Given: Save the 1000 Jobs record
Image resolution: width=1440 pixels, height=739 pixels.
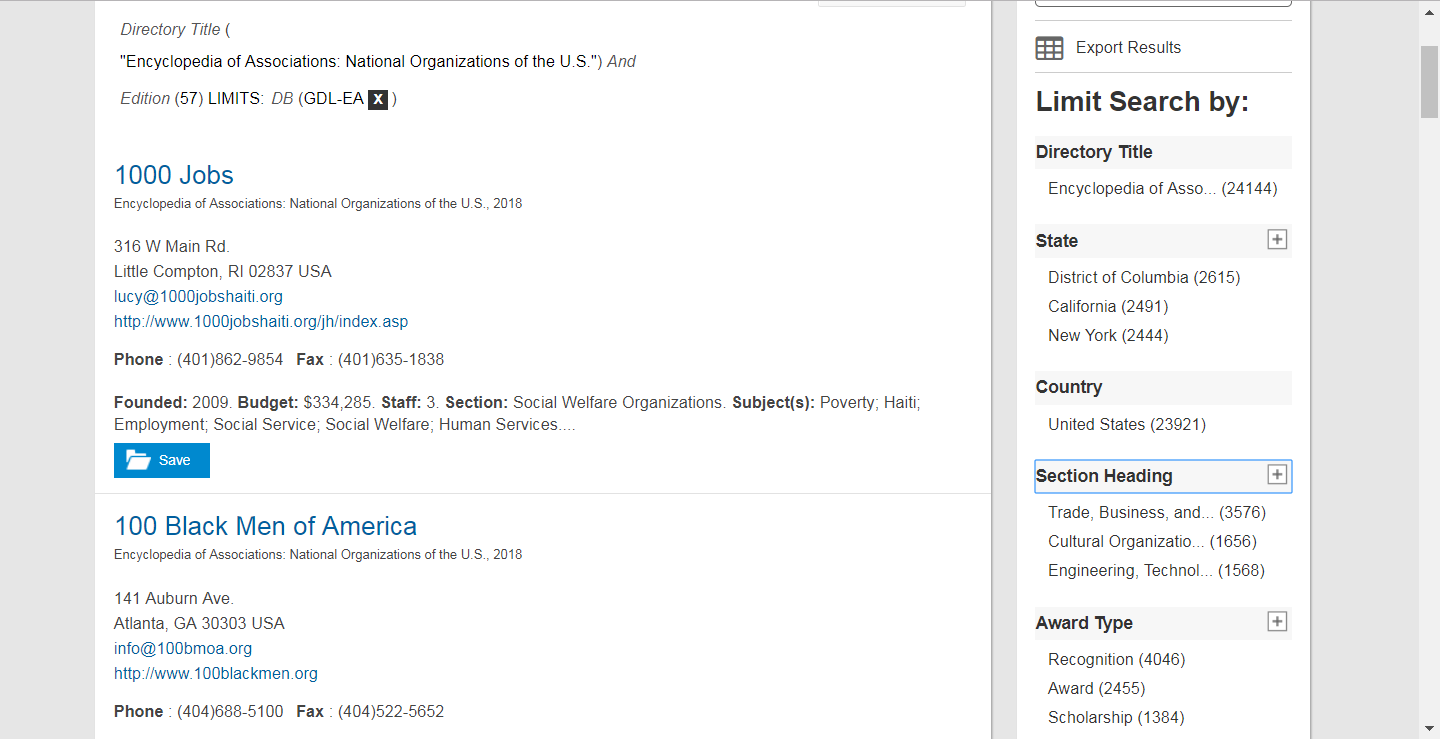Looking at the screenshot, I should point(162,460).
